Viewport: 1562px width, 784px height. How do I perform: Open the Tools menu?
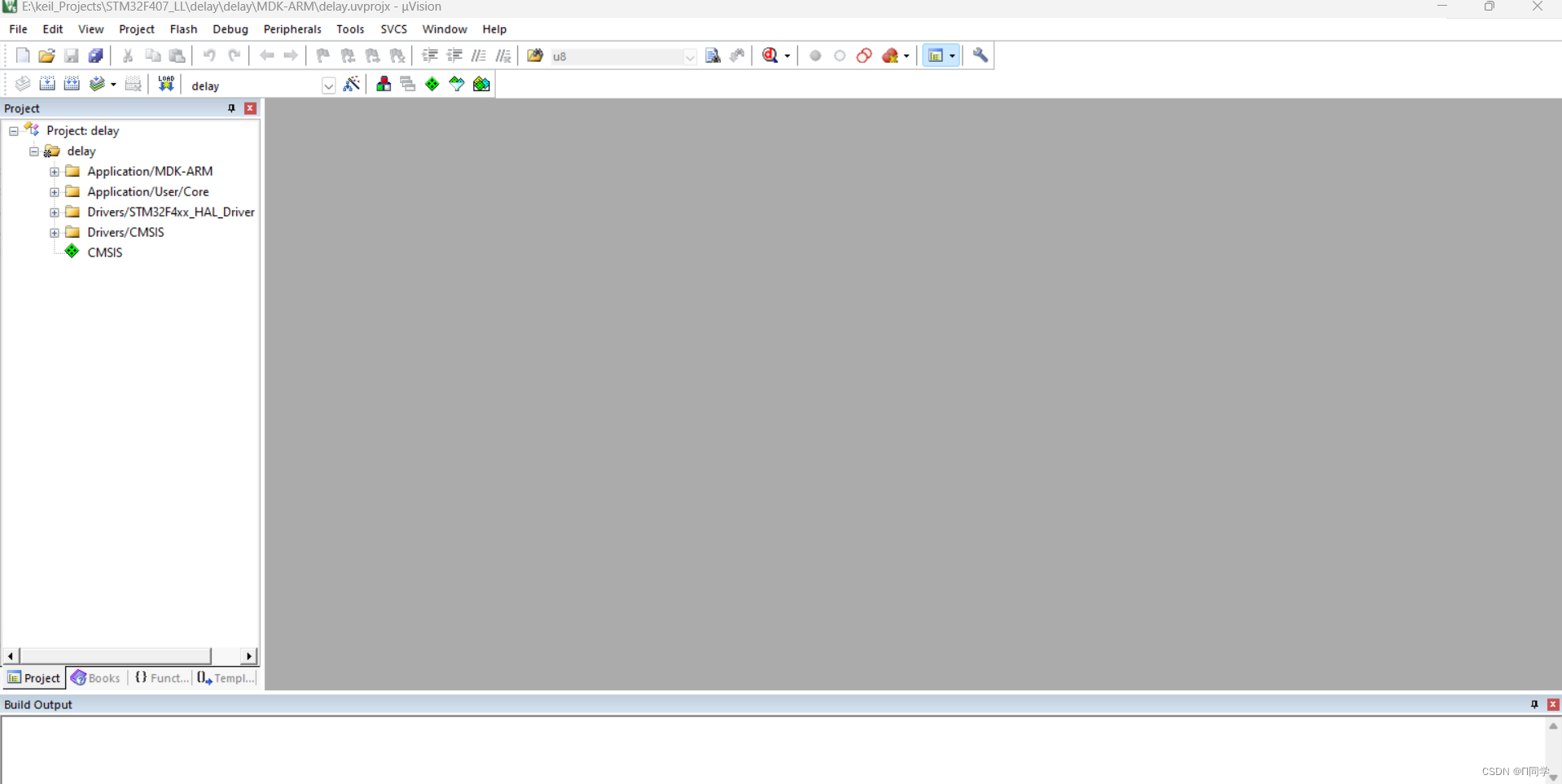click(350, 29)
